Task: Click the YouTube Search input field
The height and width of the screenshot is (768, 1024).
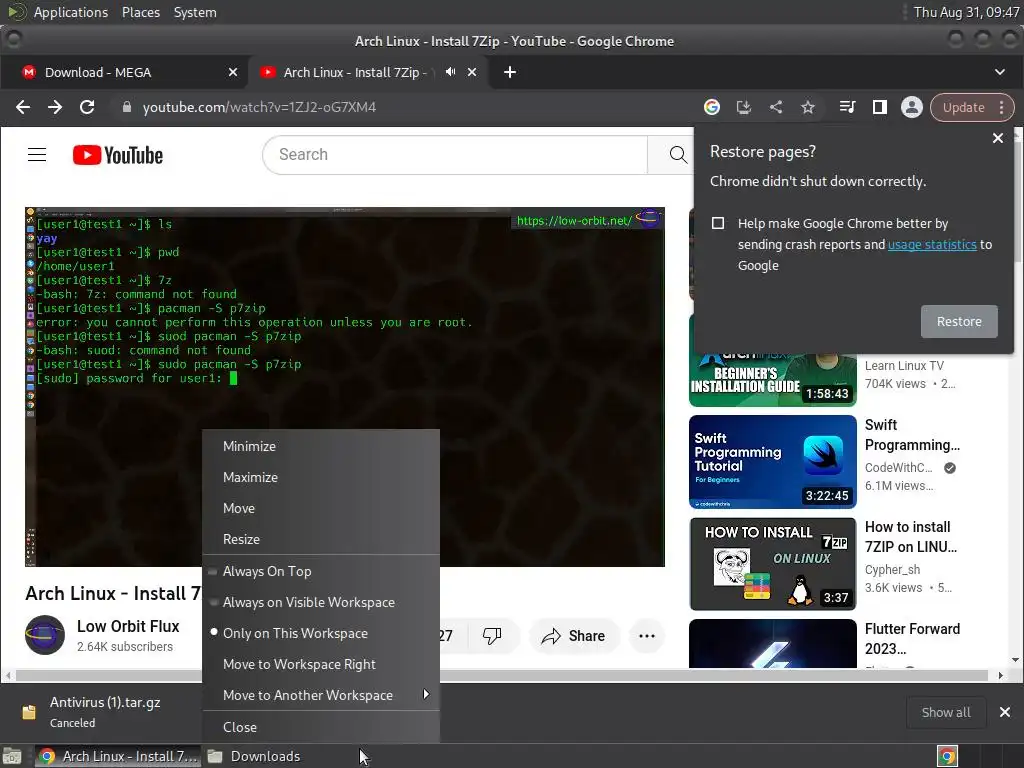Action: pos(455,155)
